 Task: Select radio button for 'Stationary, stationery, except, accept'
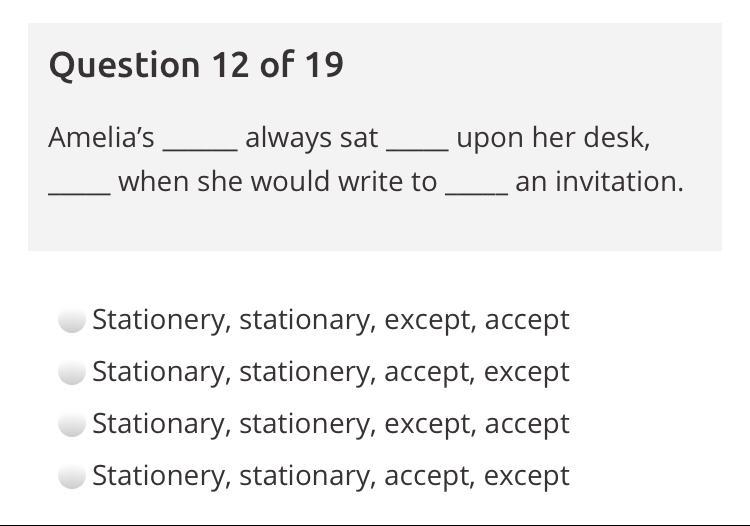[71, 425]
